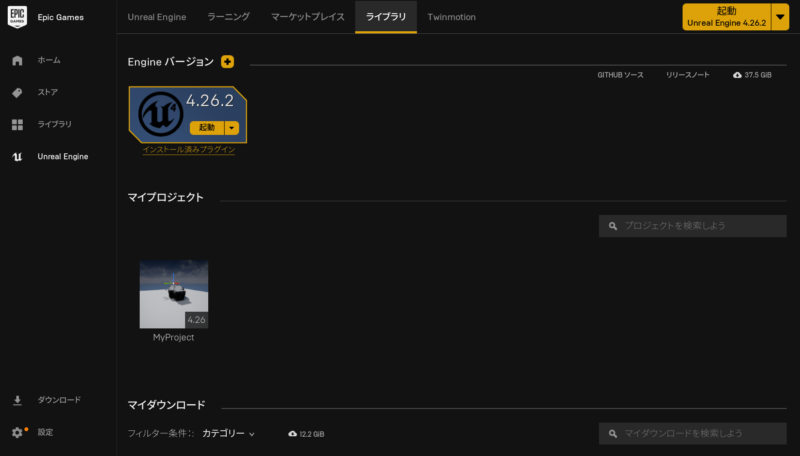Click the Epic Games logo icon
The image size is (800, 456).
(17, 17)
